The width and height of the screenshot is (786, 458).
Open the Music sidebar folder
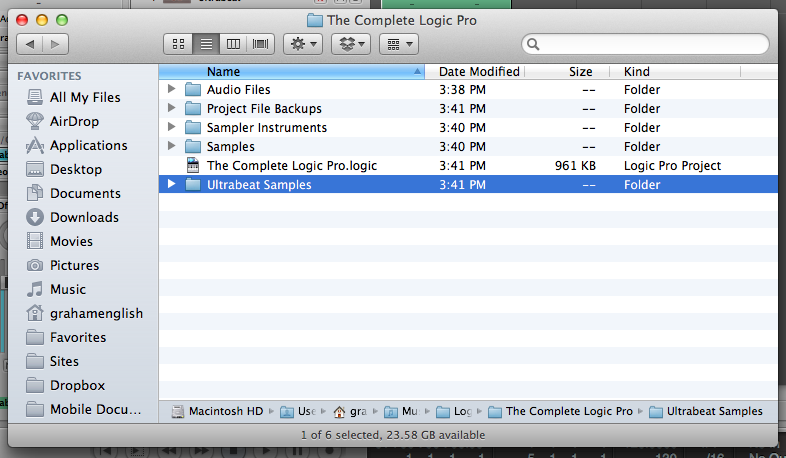[68, 289]
